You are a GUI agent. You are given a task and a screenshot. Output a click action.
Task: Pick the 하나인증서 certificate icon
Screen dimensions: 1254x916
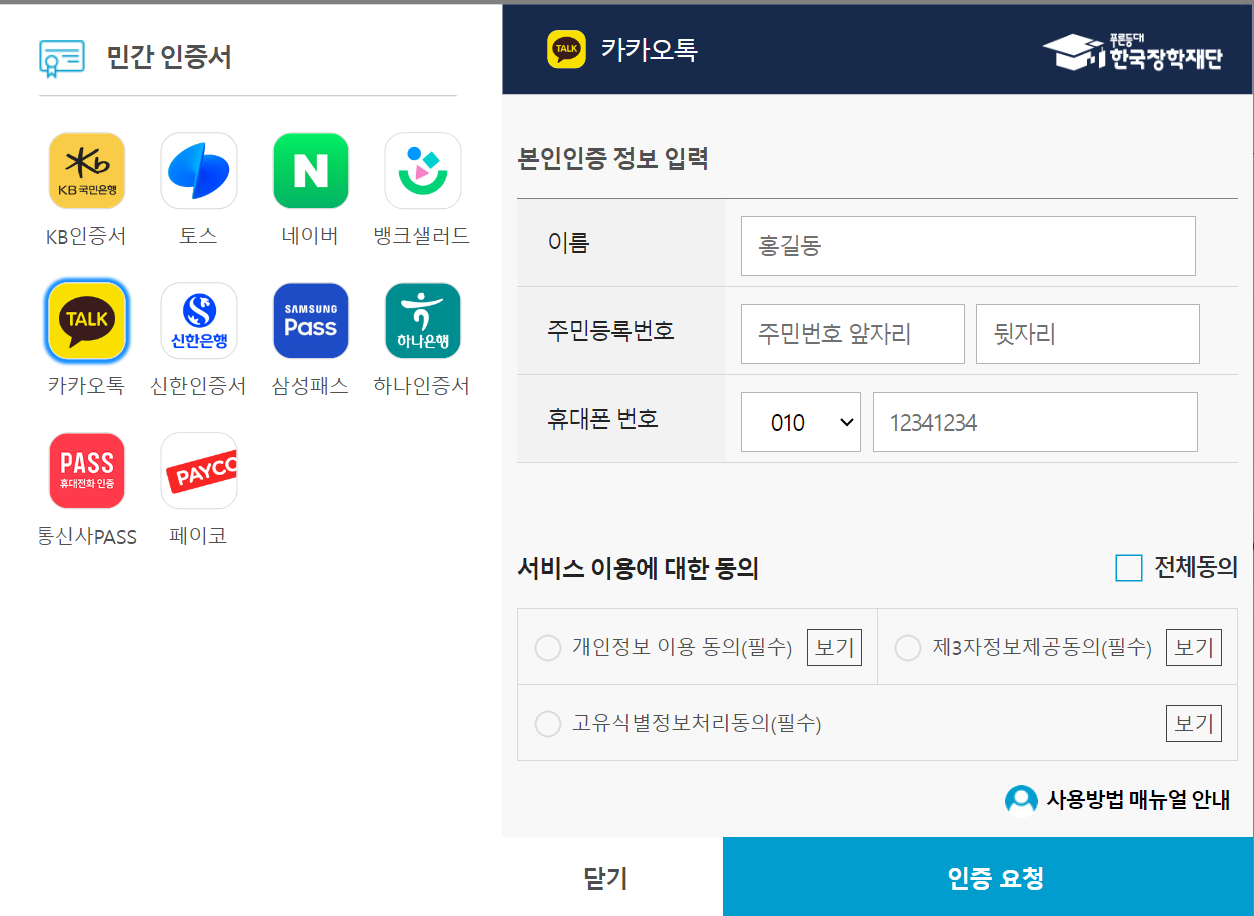[423, 321]
